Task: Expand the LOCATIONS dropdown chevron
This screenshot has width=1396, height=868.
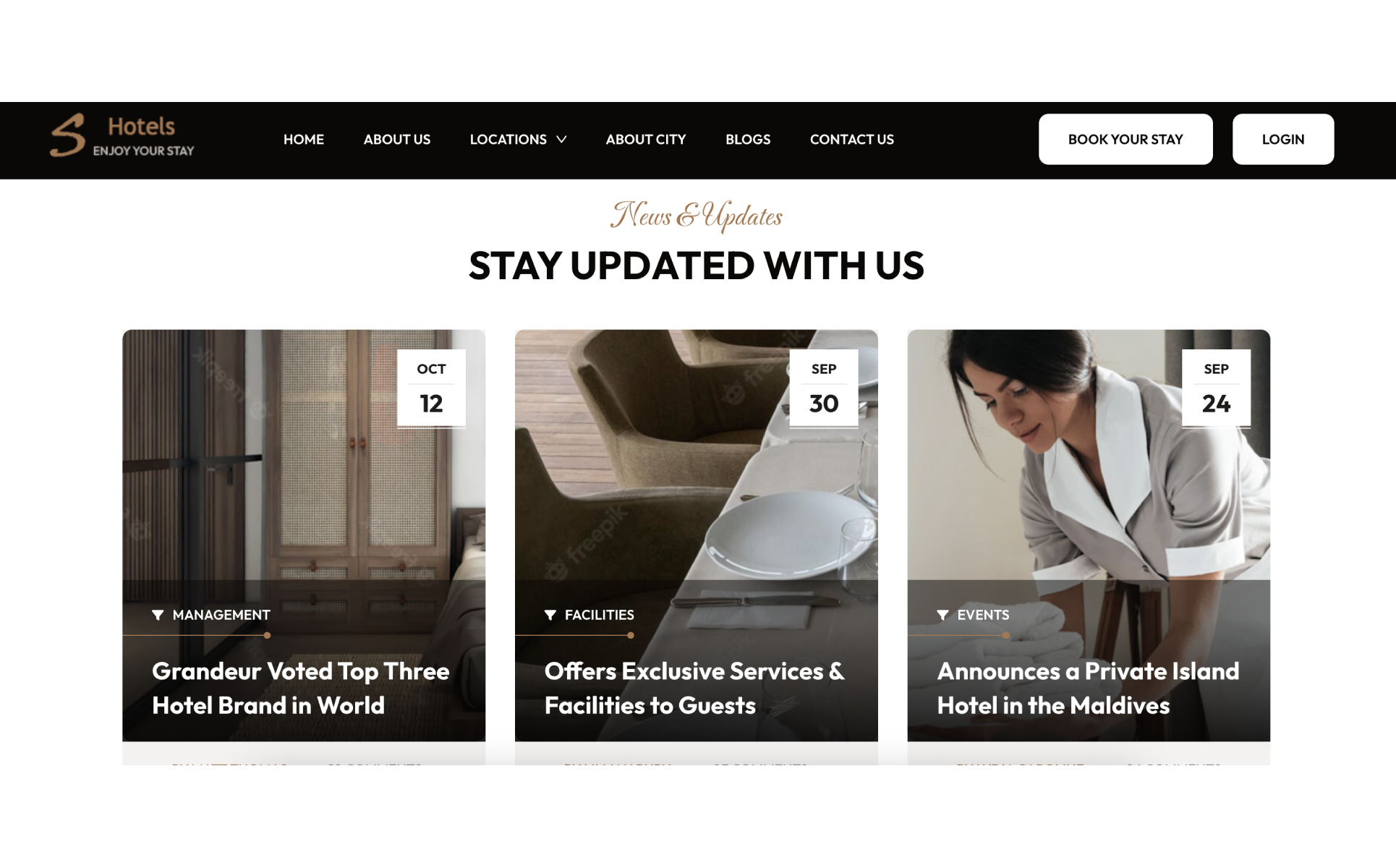Action: pyautogui.click(x=561, y=140)
